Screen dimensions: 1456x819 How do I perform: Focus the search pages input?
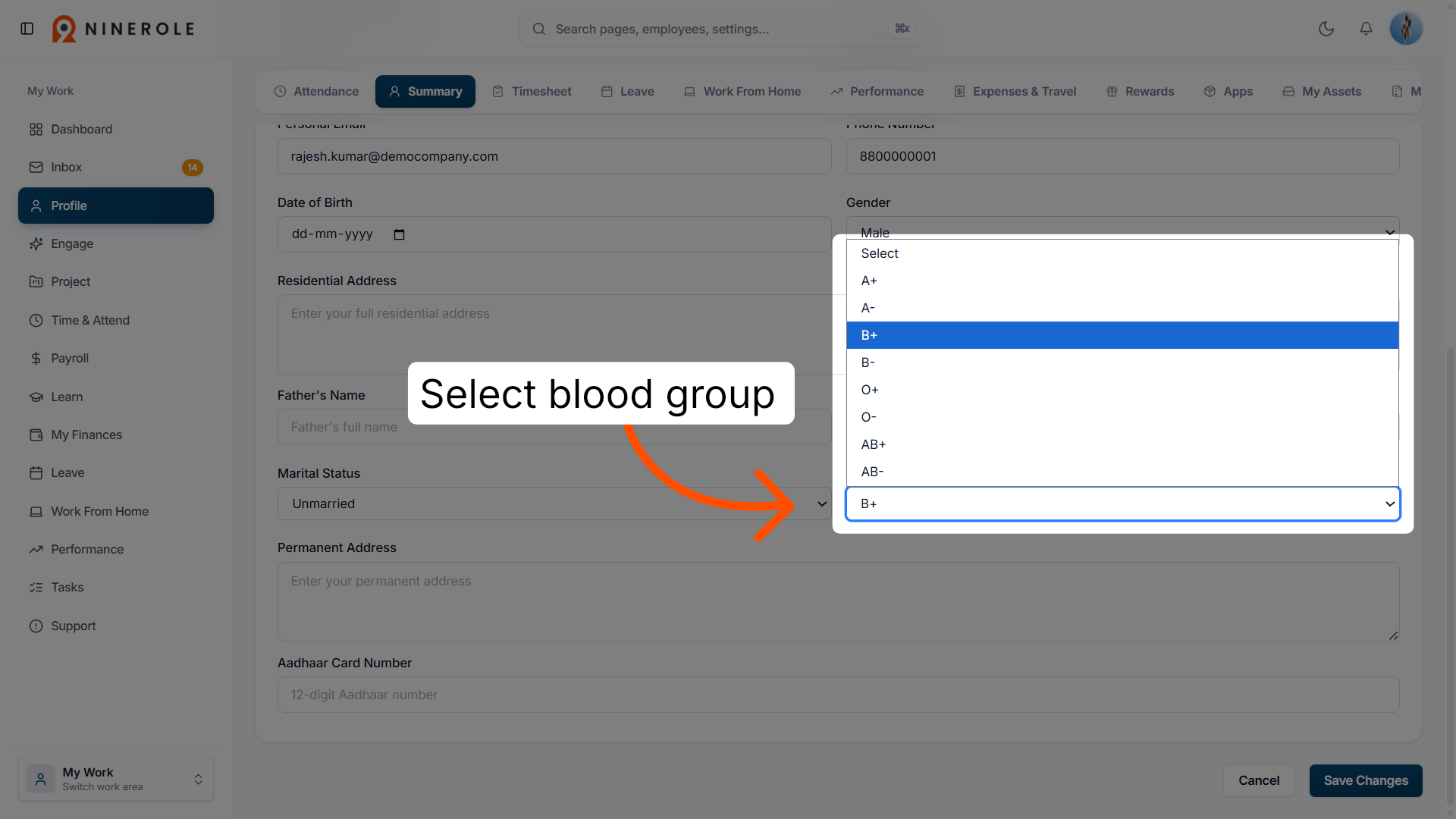tap(722, 29)
